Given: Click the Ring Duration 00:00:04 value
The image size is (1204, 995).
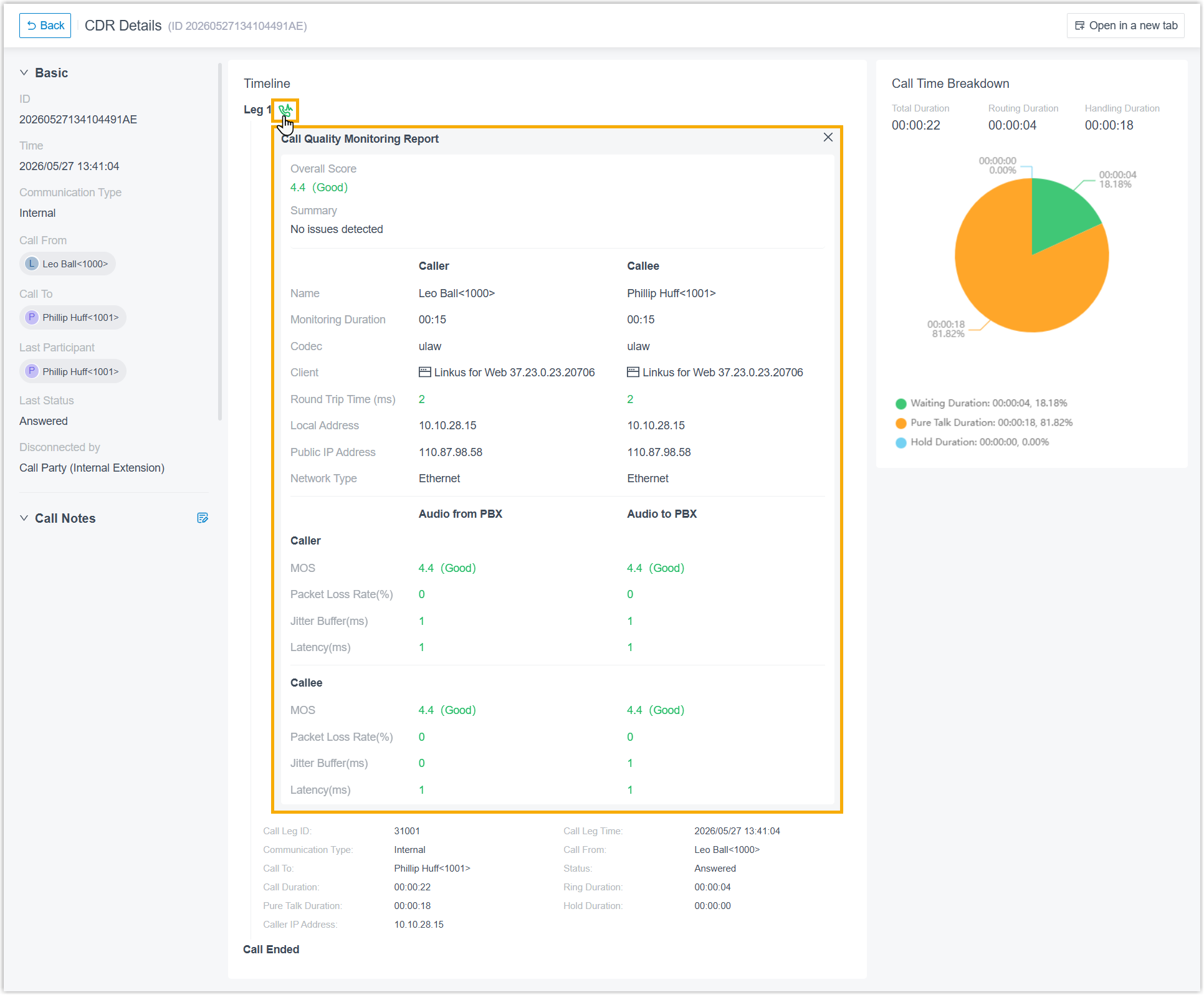Looking at the screenshot, I should point(712,887).
